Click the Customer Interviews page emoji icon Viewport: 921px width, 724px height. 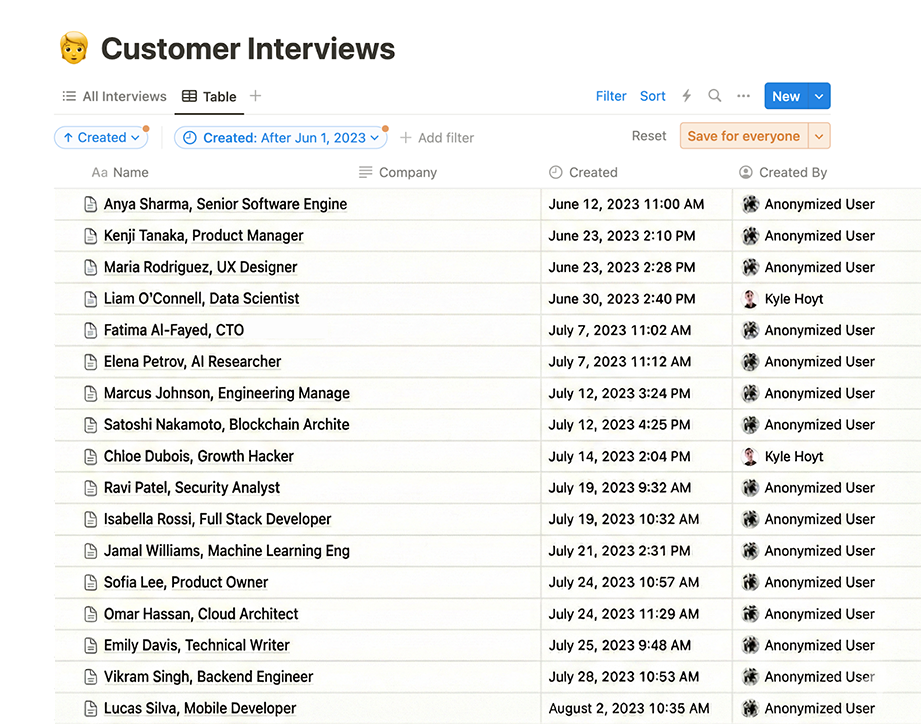73,48
